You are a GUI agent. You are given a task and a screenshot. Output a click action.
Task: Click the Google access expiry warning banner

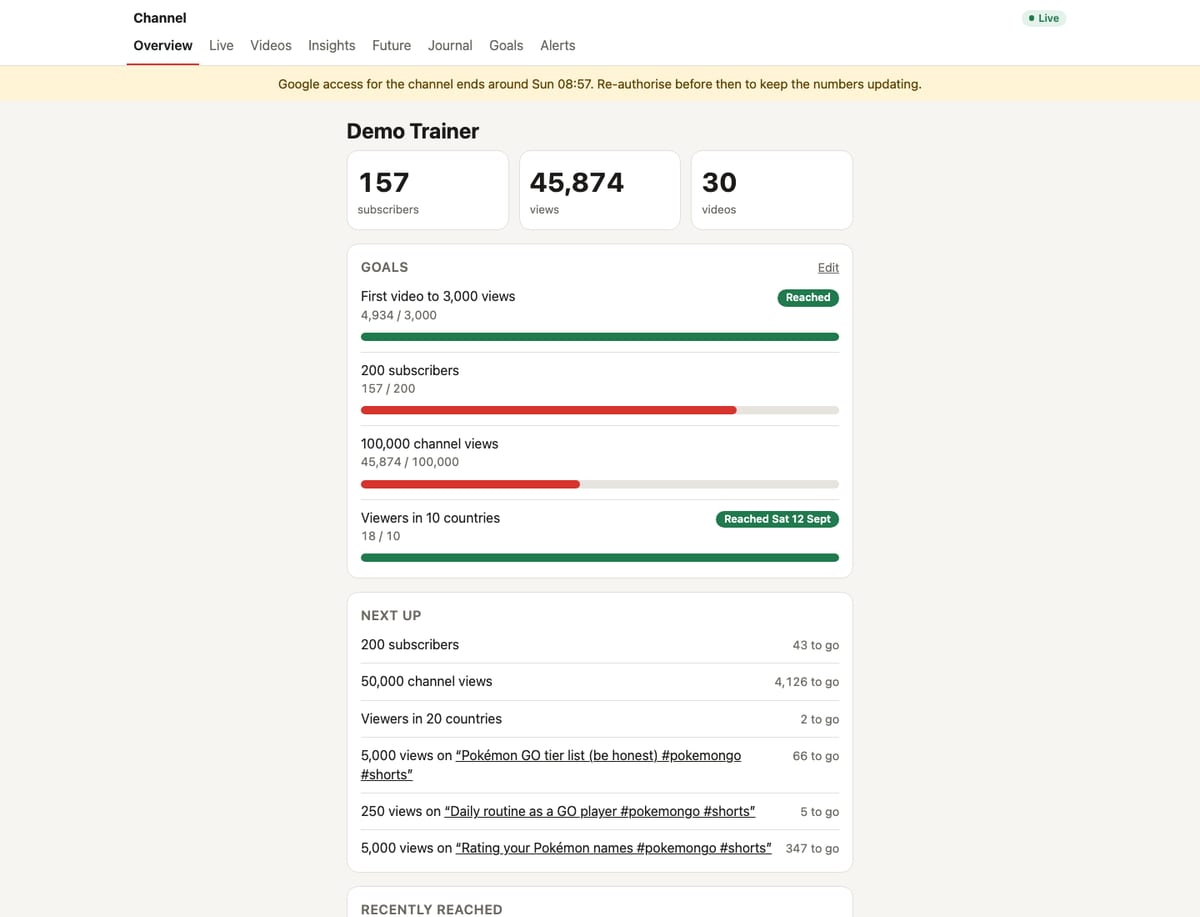click(600, 84)
